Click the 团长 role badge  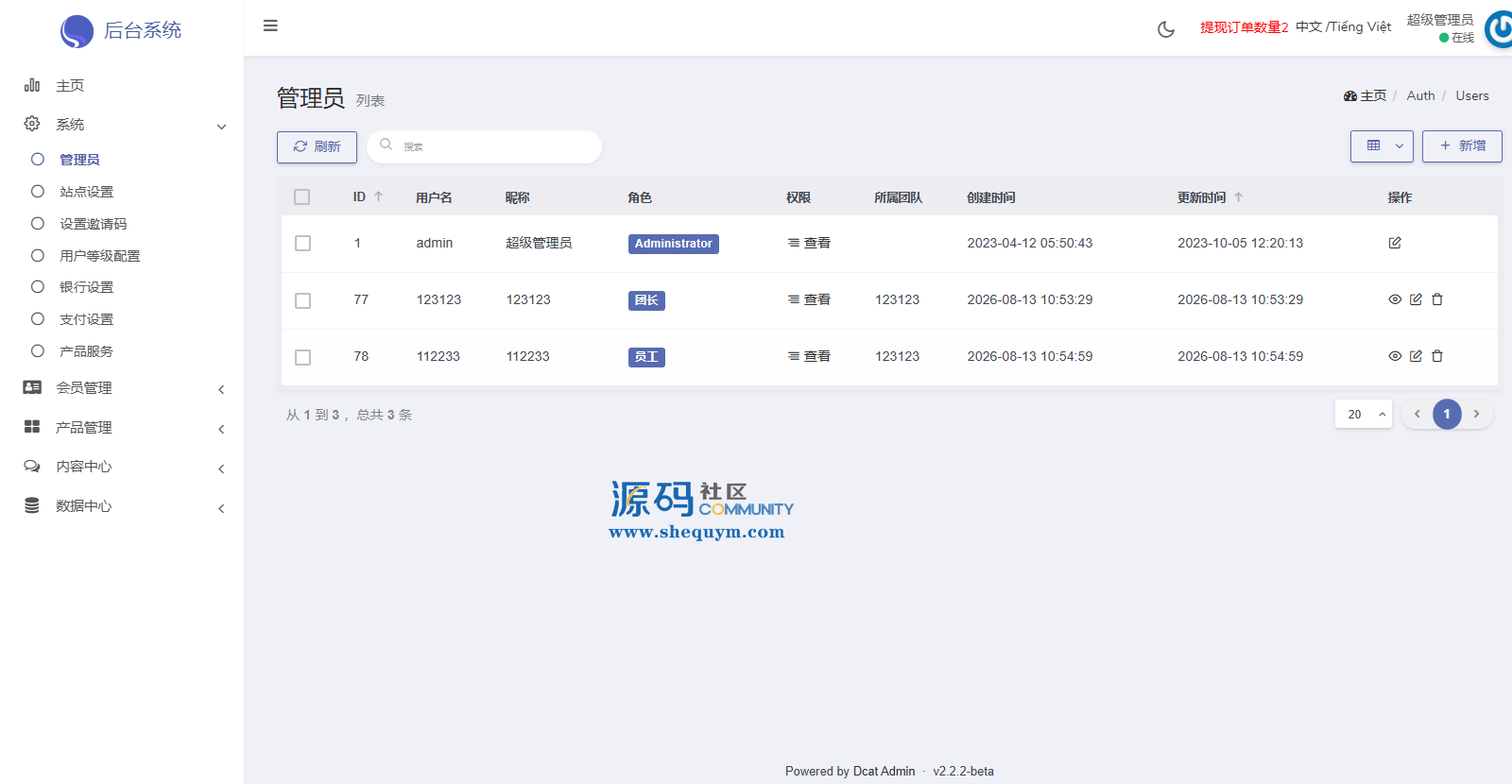click(x=646, y=300)
